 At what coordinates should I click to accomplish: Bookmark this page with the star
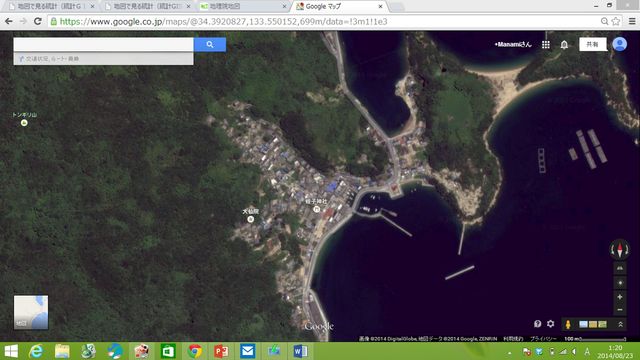(x=616, y=21)
